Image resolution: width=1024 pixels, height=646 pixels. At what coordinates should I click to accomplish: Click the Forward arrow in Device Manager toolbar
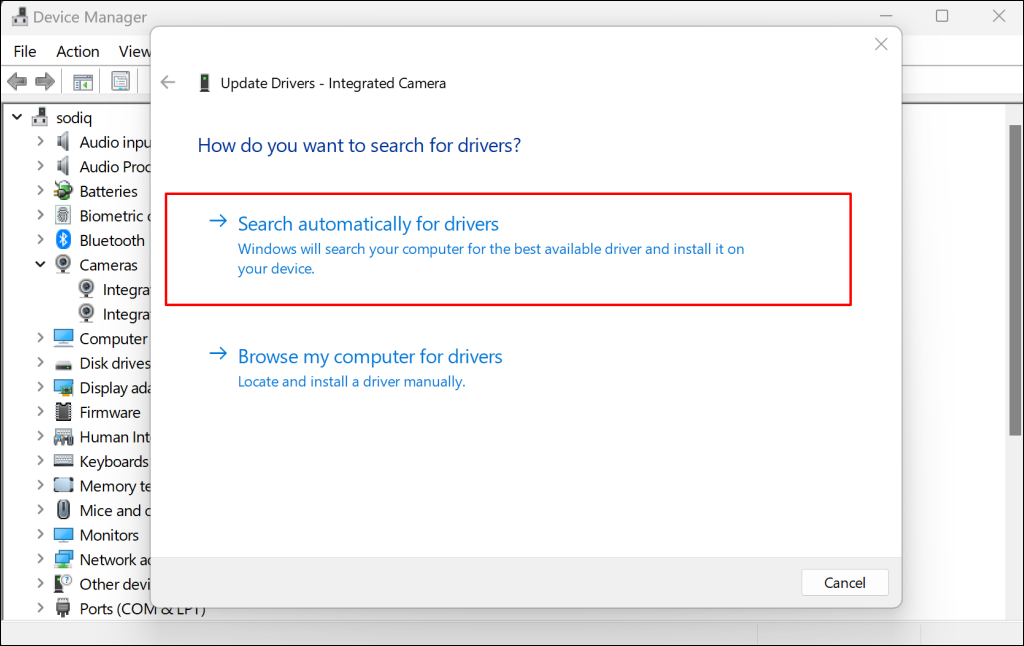tap(44, 81)
